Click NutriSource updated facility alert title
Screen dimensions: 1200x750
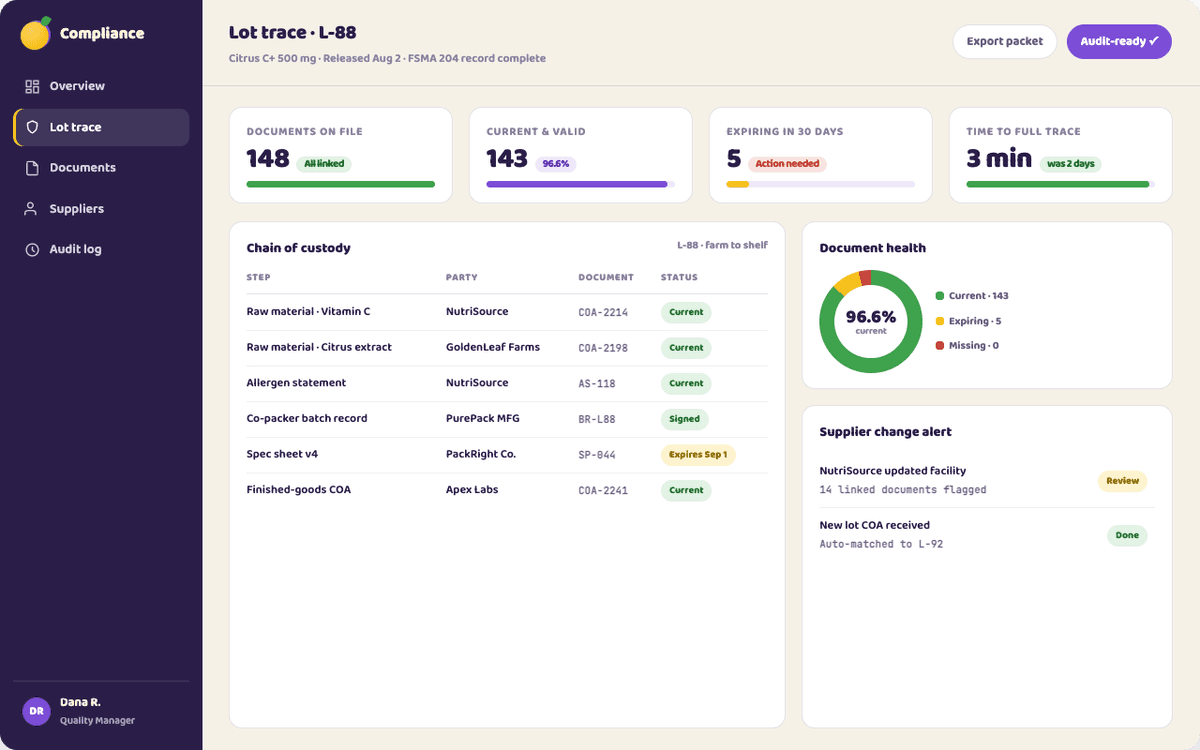click(x=893, y=471)
